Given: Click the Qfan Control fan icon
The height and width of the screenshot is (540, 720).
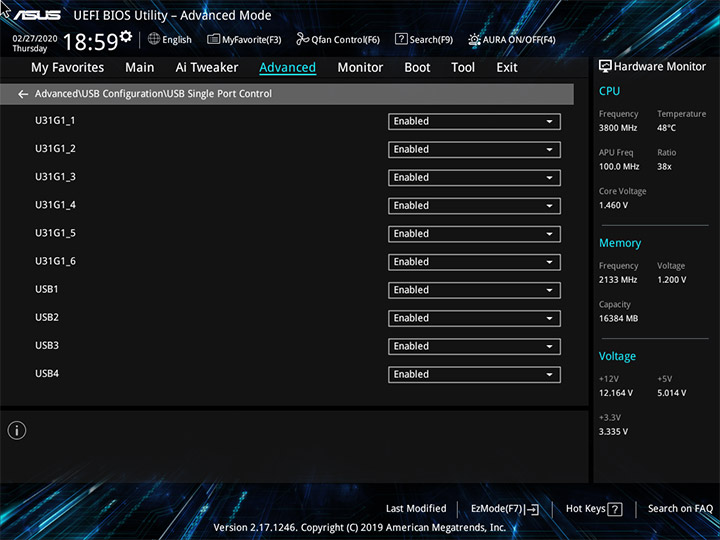Looking at the screenshot, I should tap(302, 39).
